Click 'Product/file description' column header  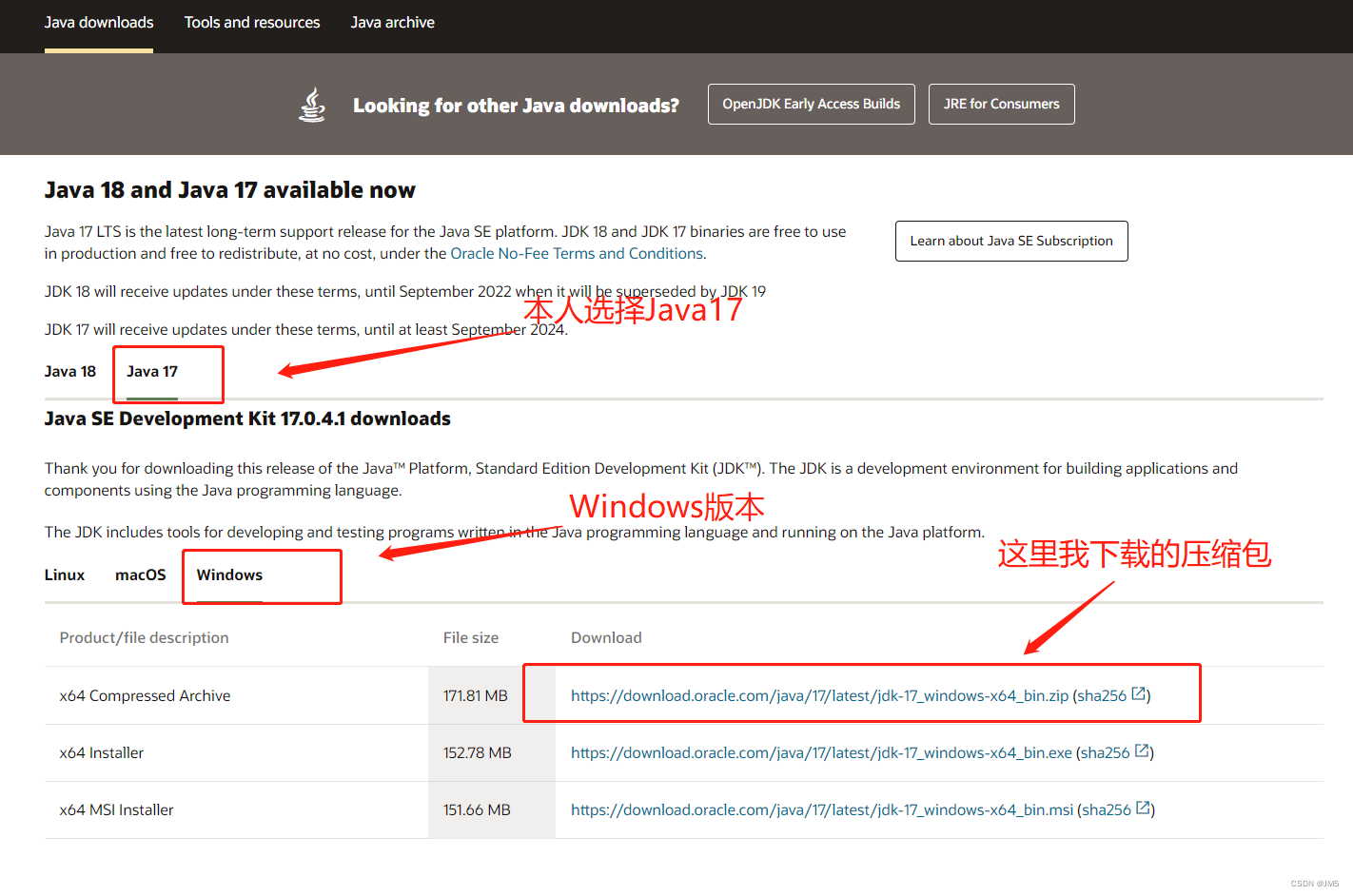click(x=144, y=638)
